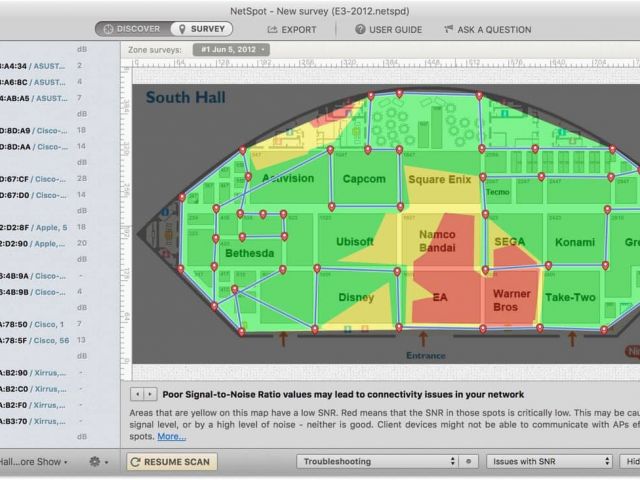
Task: Switch to DISCOVER mode
Action: [x=132, y=29]
